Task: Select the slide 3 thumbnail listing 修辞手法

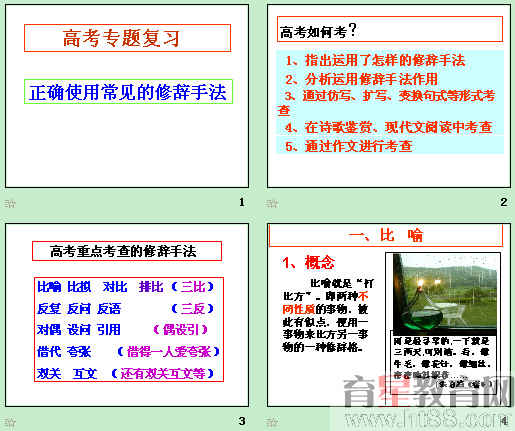Action: point(127,315)
